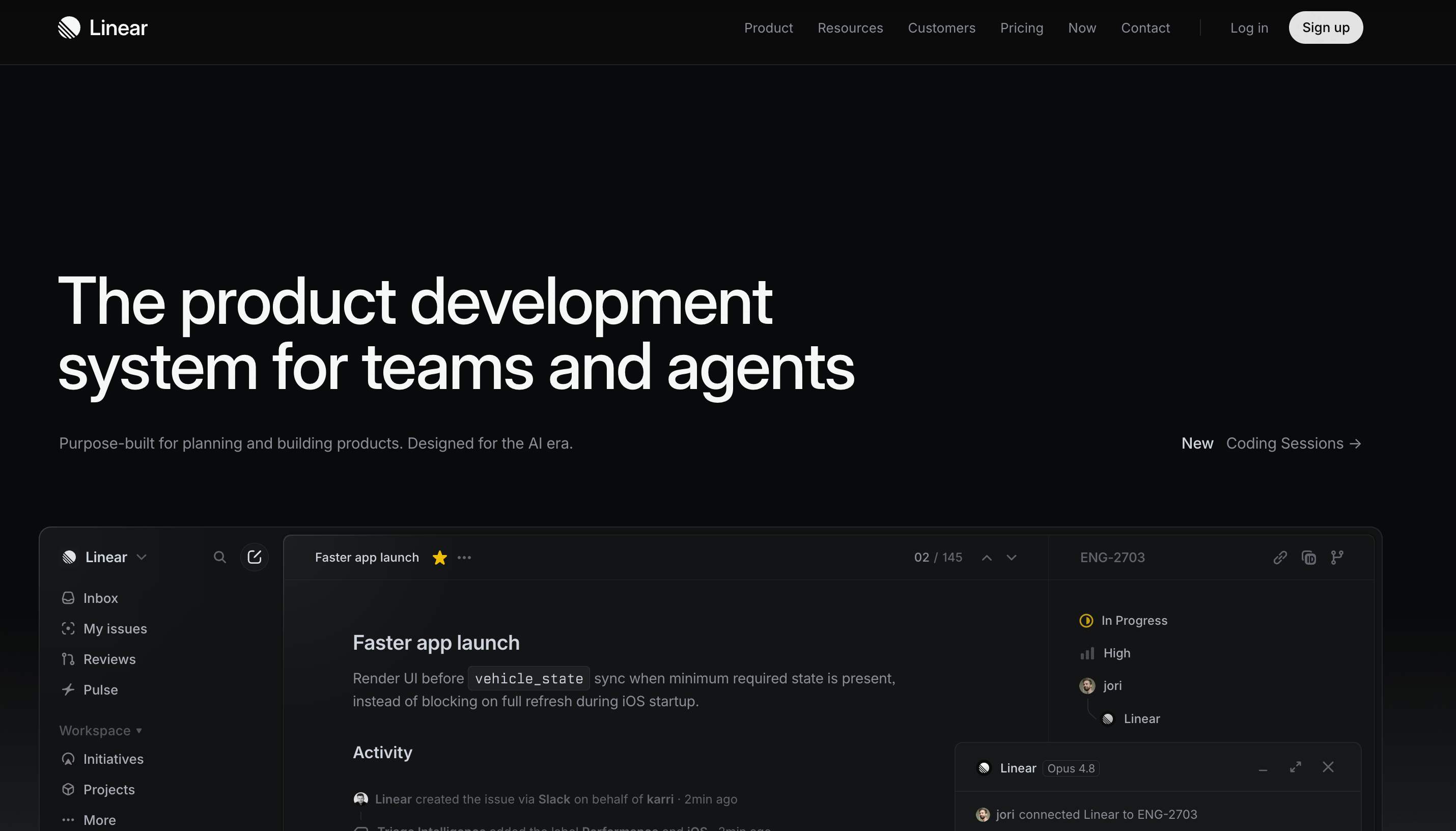Open the Coding Sessions announcement link

1294,444
